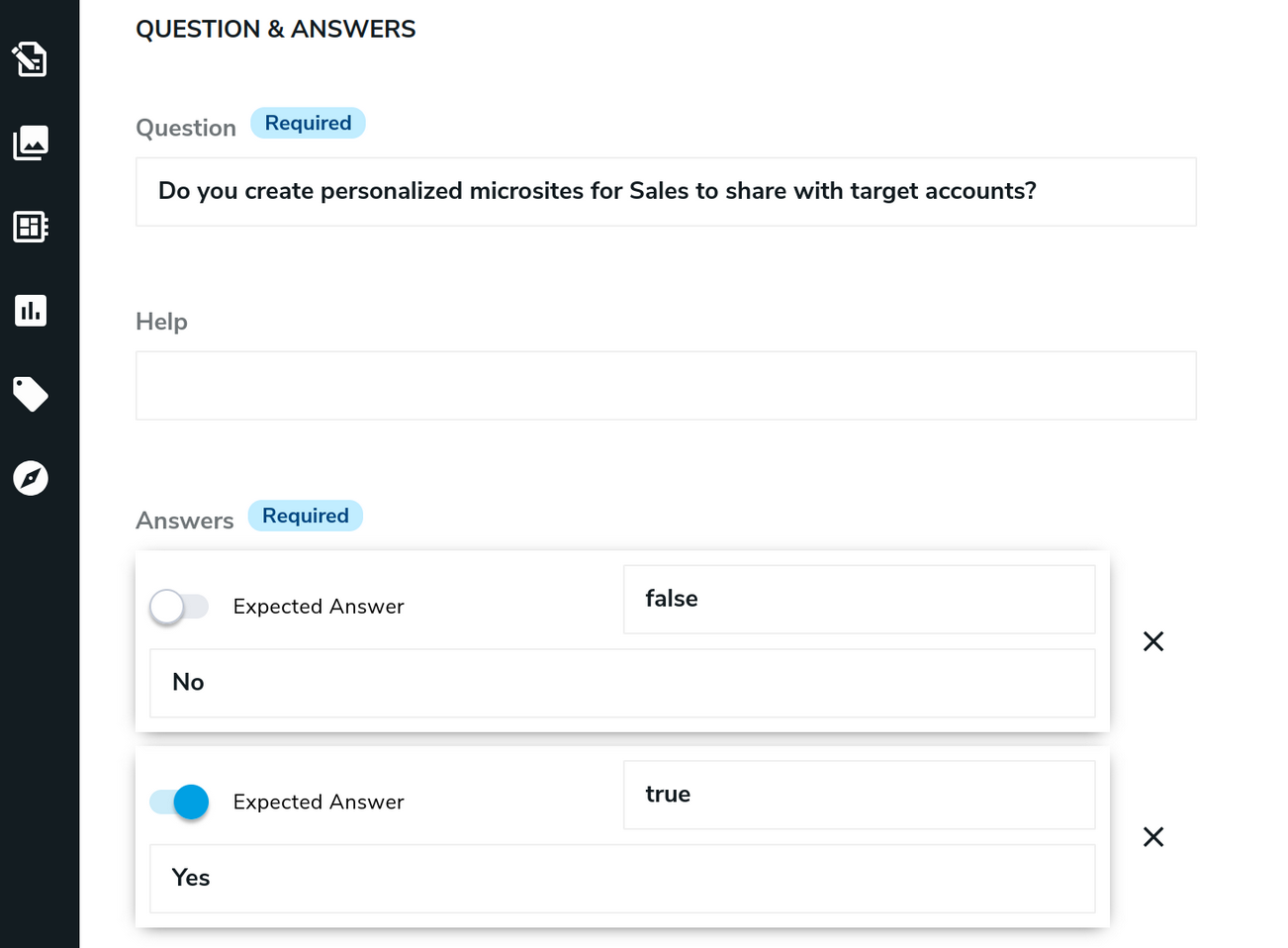Delete the 'Yes' answer using X icon
1288x948 pixels.
pos(1152,837)
